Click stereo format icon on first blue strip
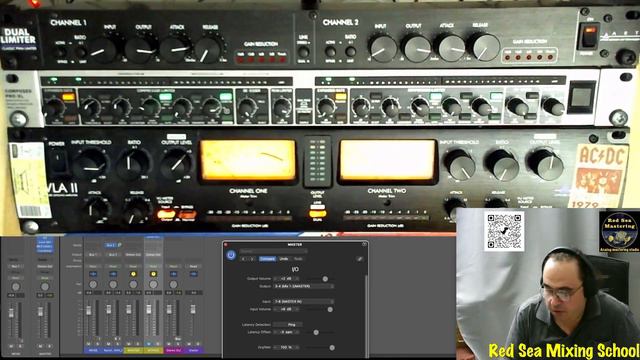 click(93, 274)
